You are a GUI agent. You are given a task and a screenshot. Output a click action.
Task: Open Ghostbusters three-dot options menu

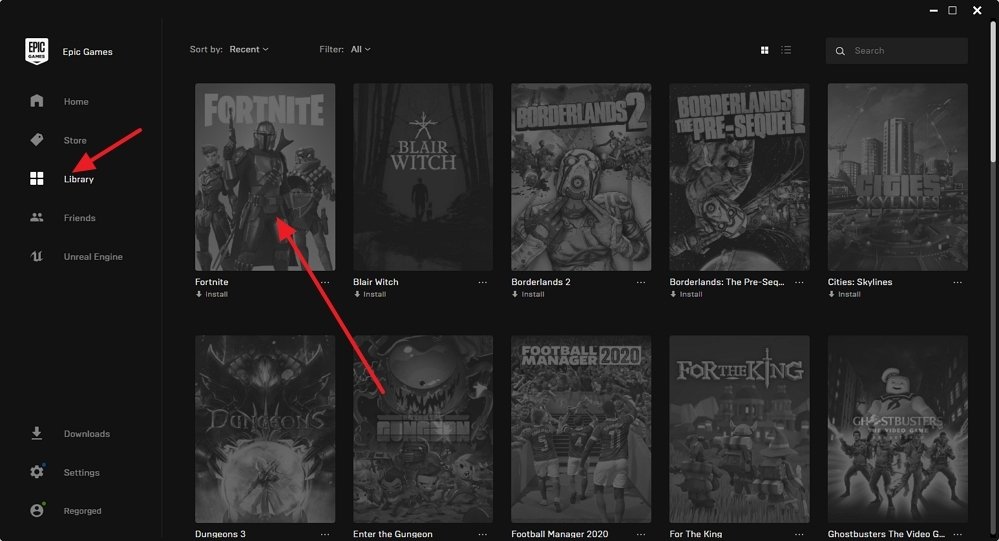coord(958,534)
